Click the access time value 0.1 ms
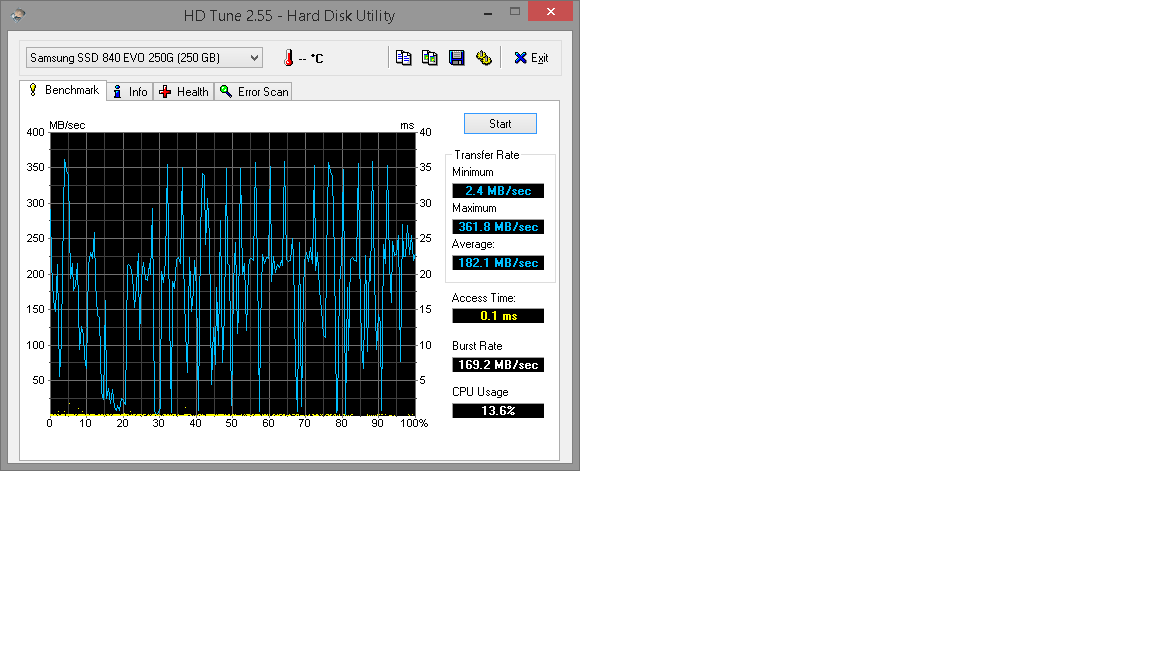 click(x=498, y=316)
